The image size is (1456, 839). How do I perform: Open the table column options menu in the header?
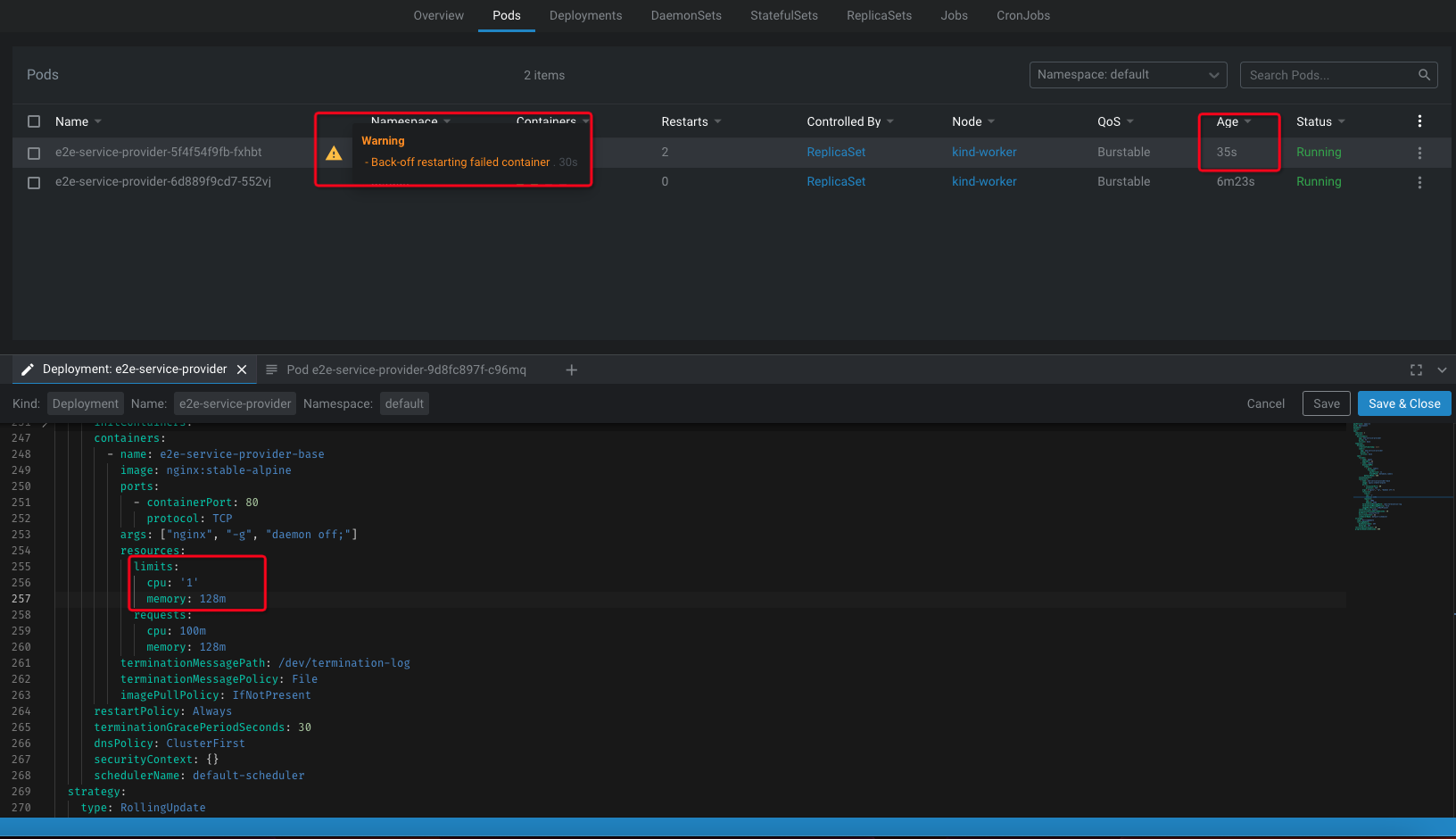click(1419, 121)
